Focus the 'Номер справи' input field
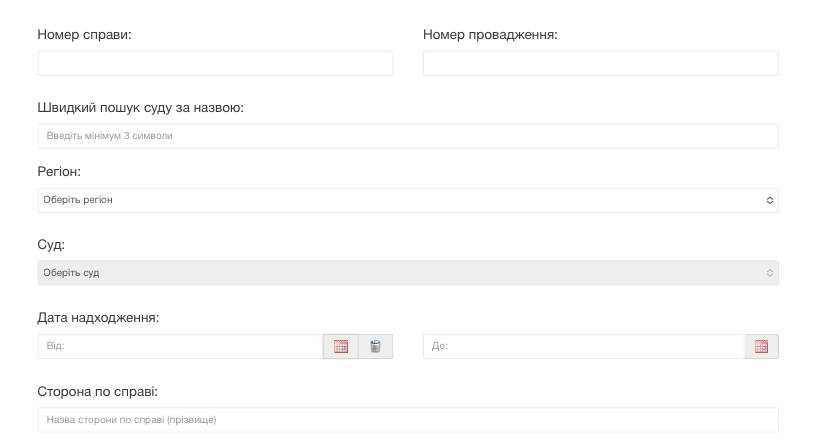Image resolution: width=828 pixels, height=443 pixels. pyautogui.click(x=215, y=64)
